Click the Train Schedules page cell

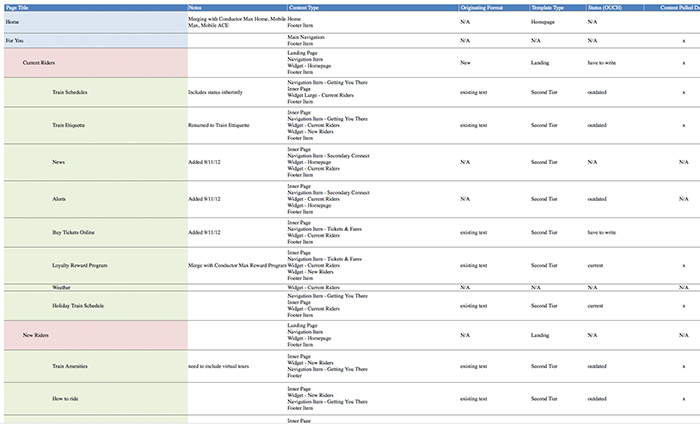70,92
